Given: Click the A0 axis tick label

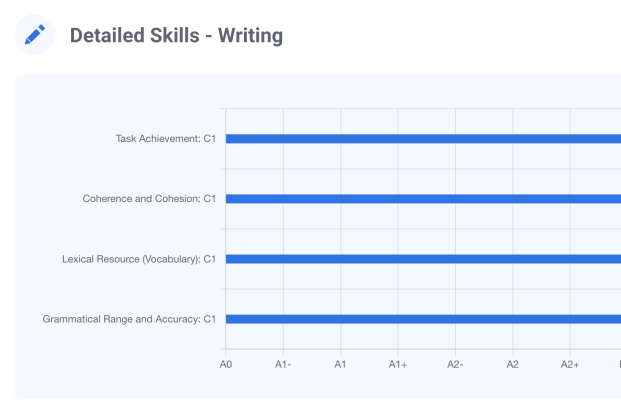Looking at the screenshot, I should [226, 365].
